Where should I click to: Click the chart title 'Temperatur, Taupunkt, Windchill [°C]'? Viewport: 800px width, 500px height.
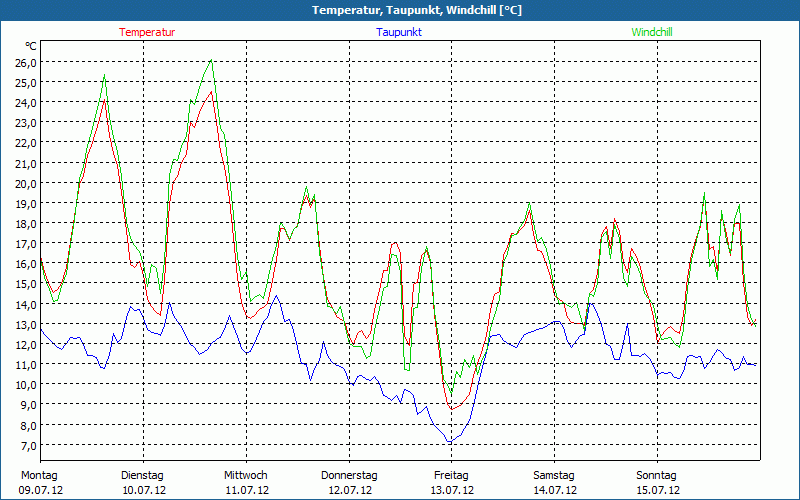(417, 10)
